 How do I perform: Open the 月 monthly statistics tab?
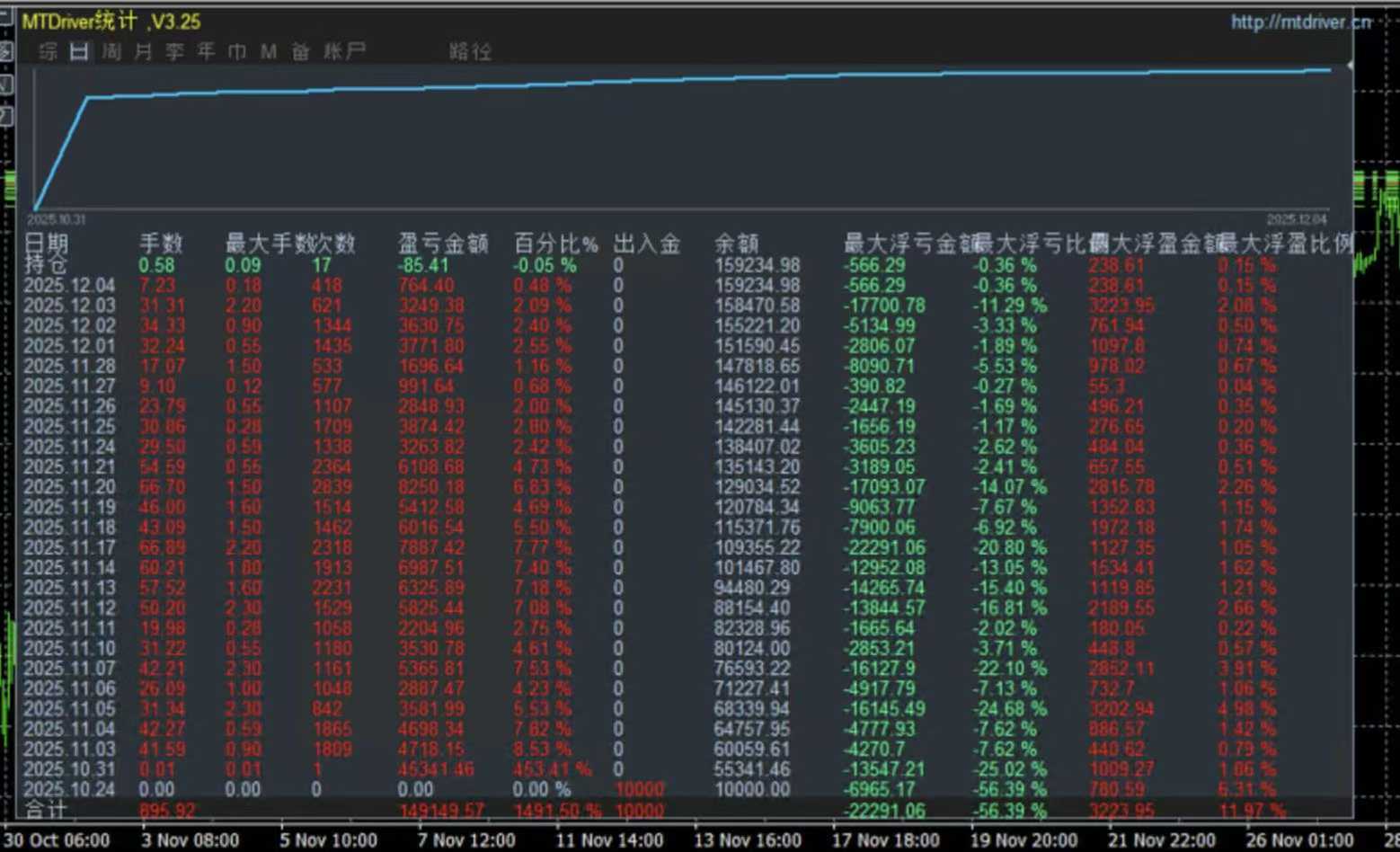143,51
